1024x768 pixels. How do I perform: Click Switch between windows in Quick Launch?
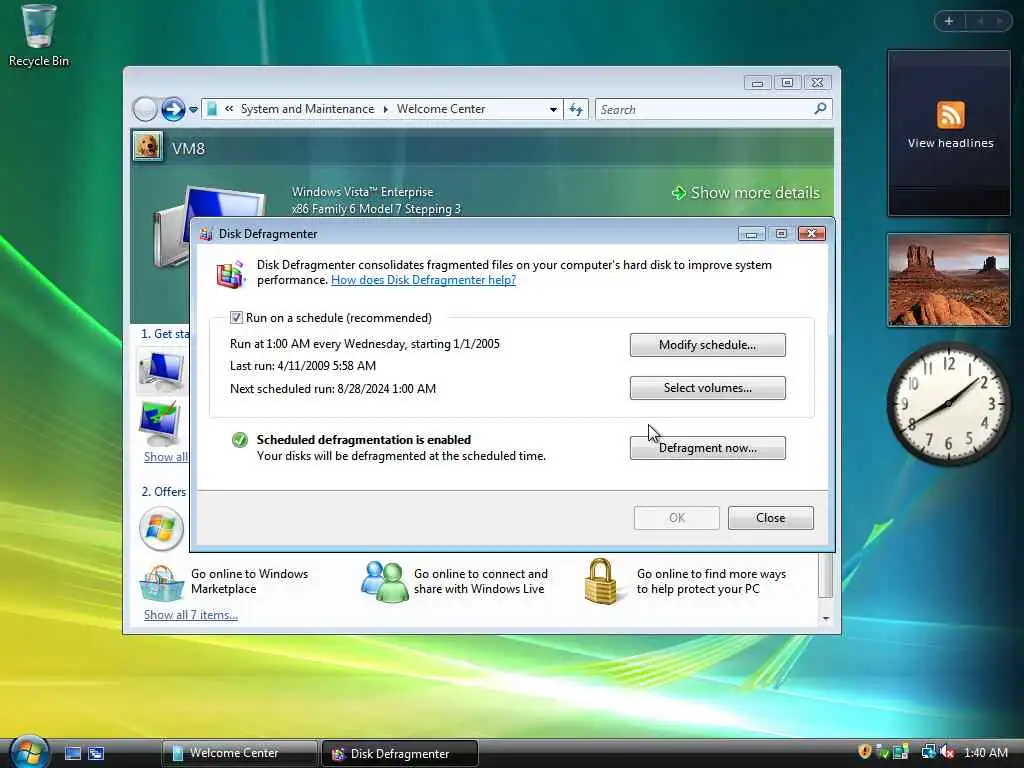[96, 754]
